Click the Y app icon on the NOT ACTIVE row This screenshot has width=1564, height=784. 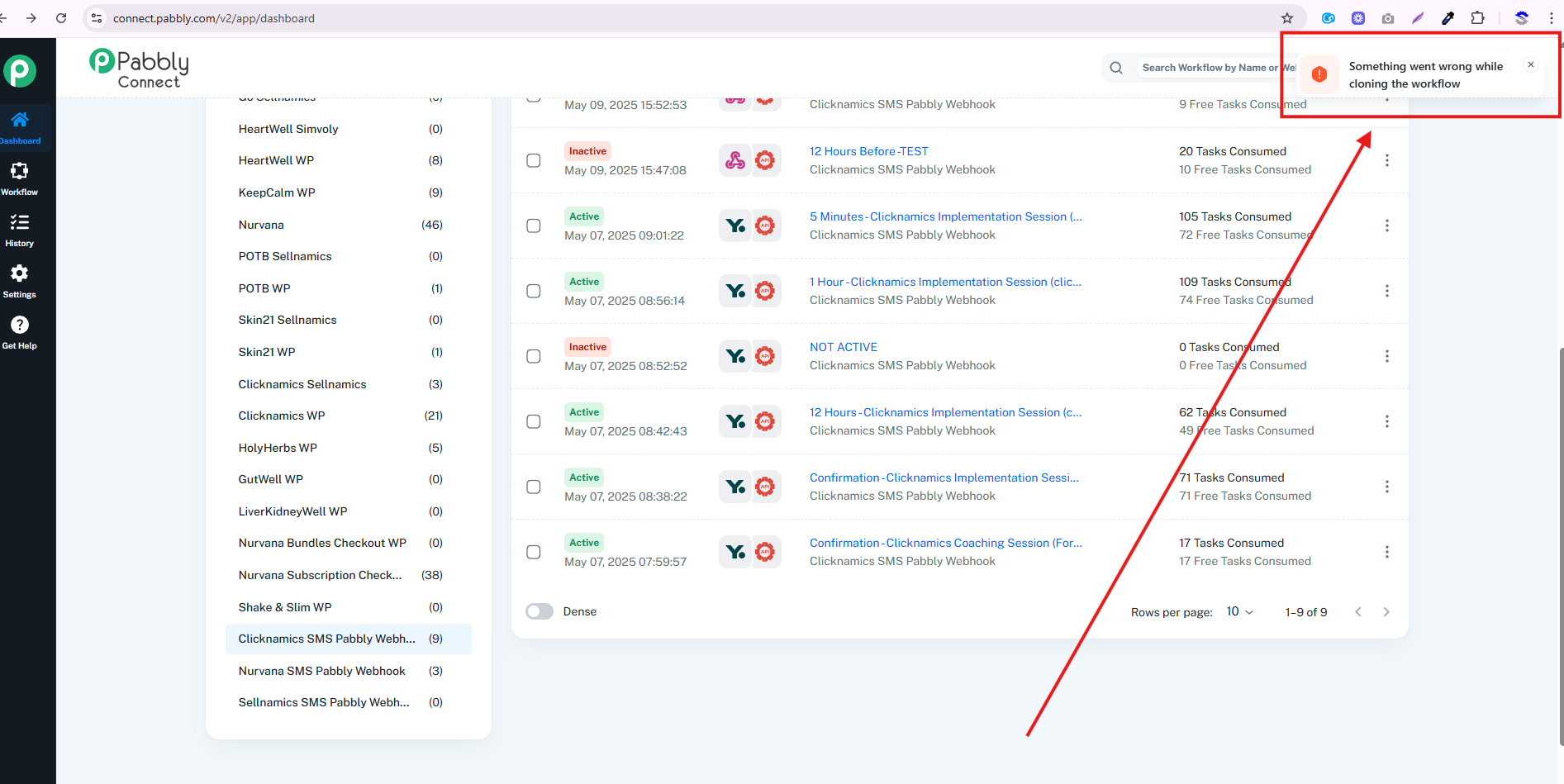click(735, 356)
